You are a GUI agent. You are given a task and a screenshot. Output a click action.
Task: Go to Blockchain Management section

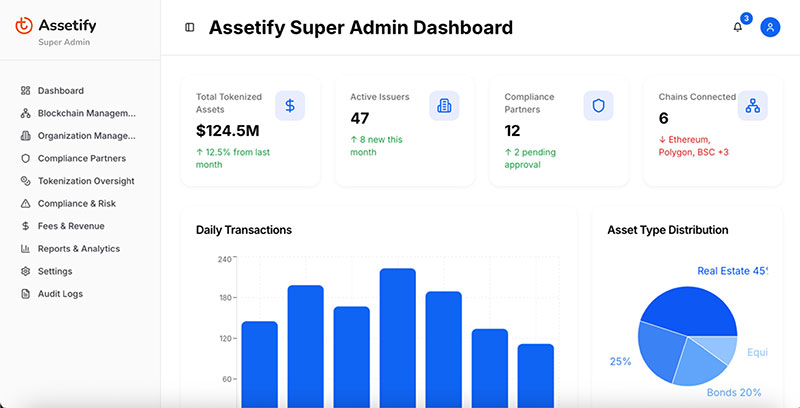[x=86, y=113]
